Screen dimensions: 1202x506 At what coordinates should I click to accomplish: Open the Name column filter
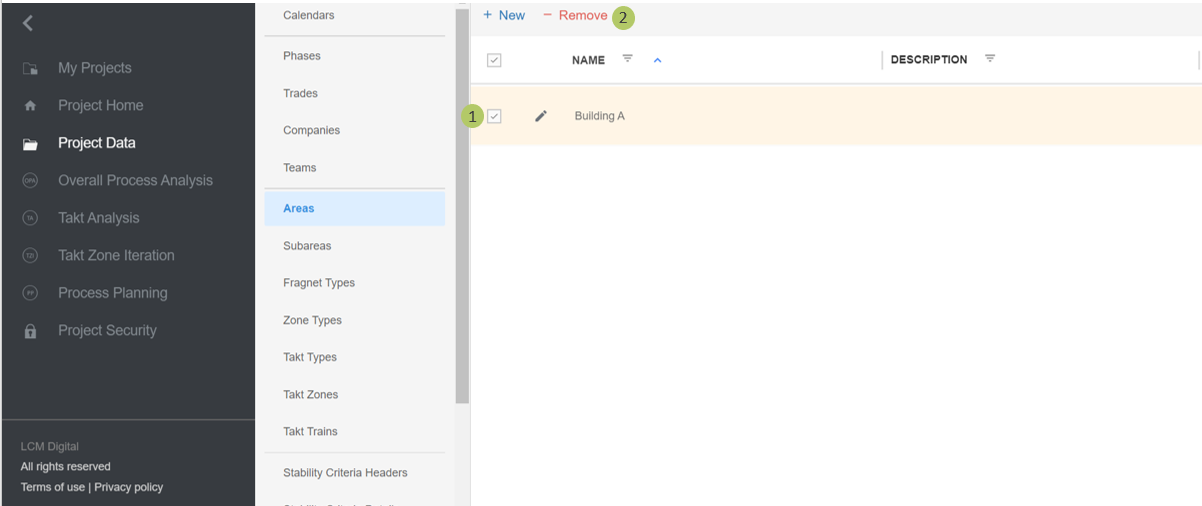point(627,59)
